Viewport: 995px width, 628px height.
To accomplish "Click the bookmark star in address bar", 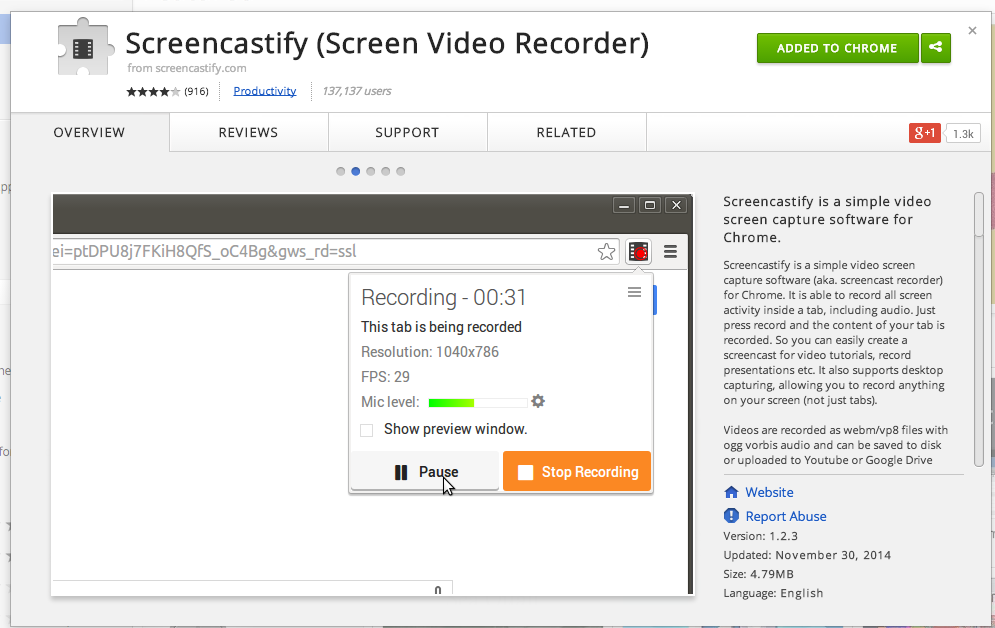I will pyautogui.click(x=607, y=252).
